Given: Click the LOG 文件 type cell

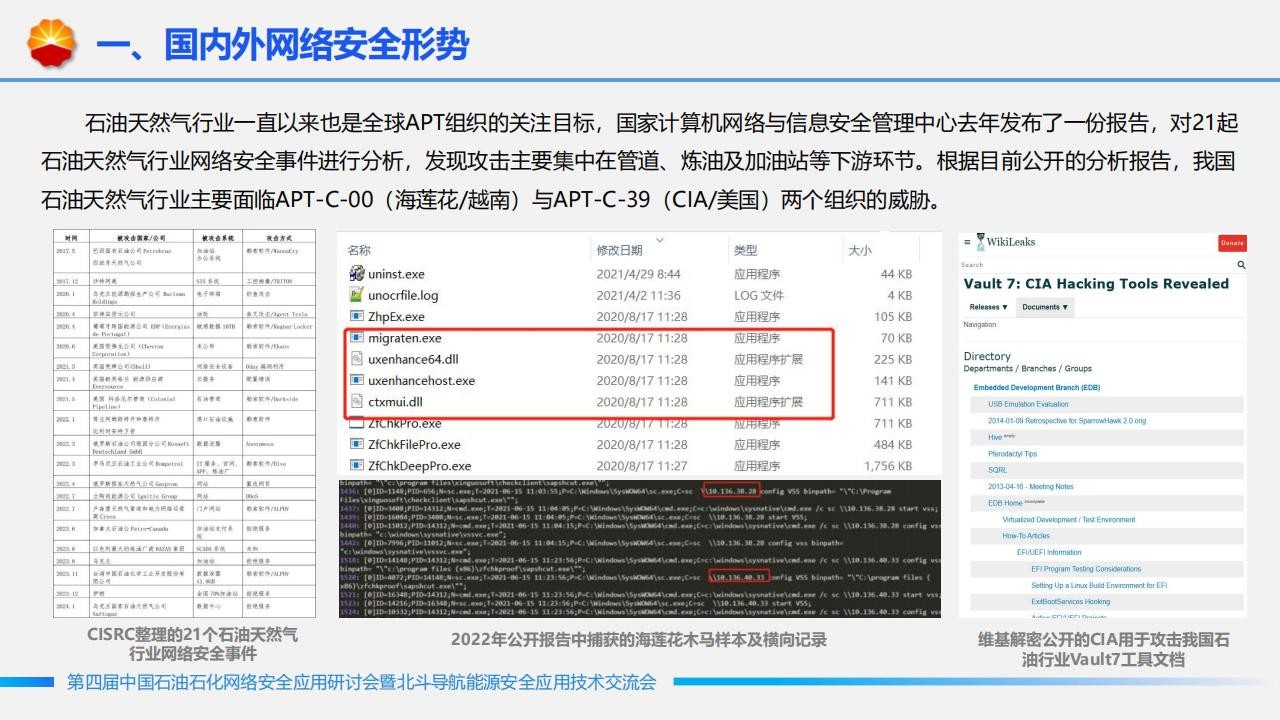Looking at the screenshot, I should point(759,295).
